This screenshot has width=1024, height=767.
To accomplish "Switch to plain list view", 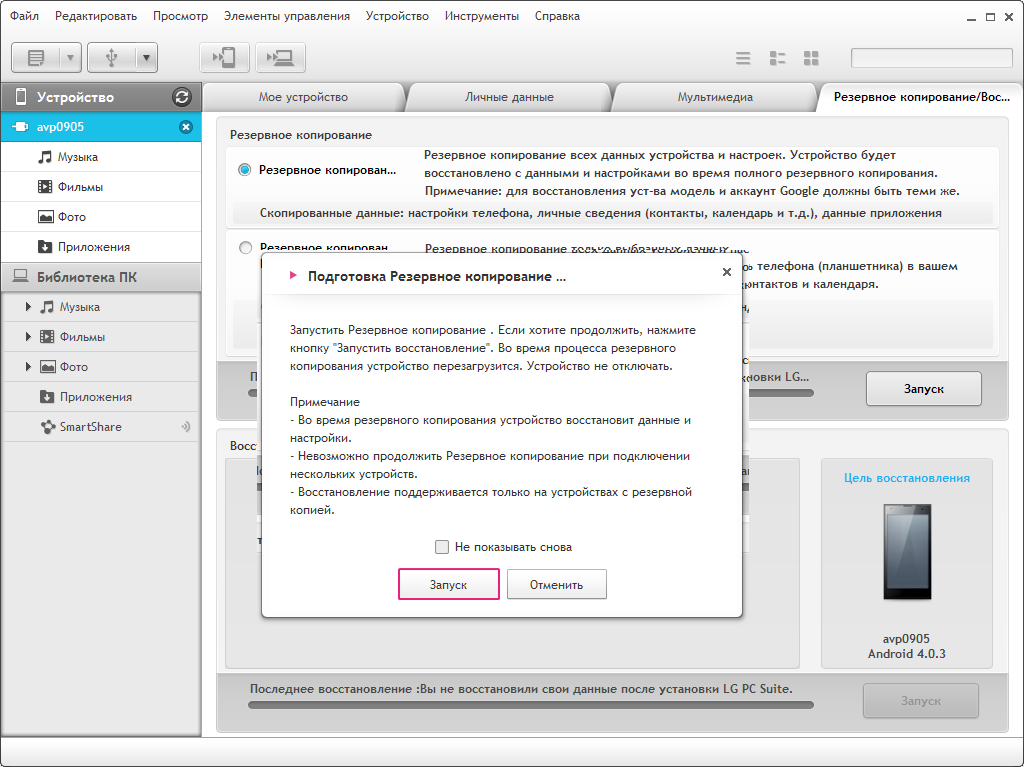I will pos(743,58).
